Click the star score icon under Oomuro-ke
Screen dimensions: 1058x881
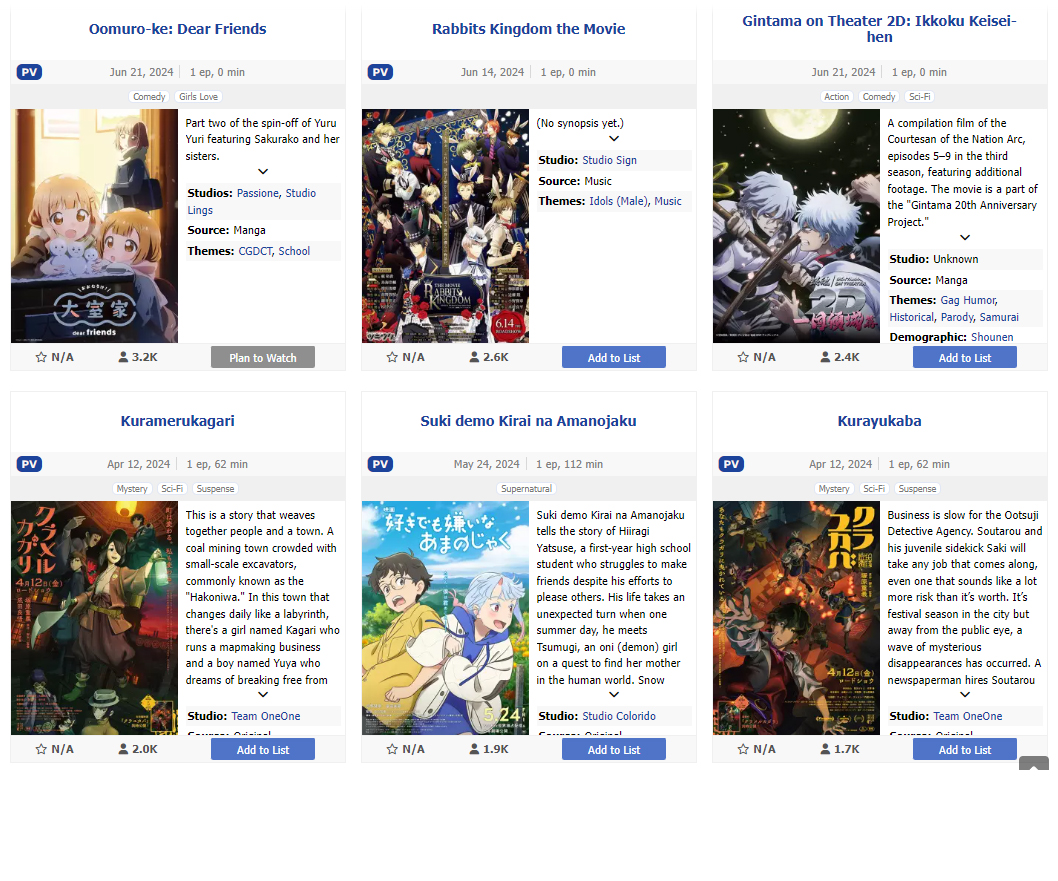pyautogui.click(x=41, y=357)
